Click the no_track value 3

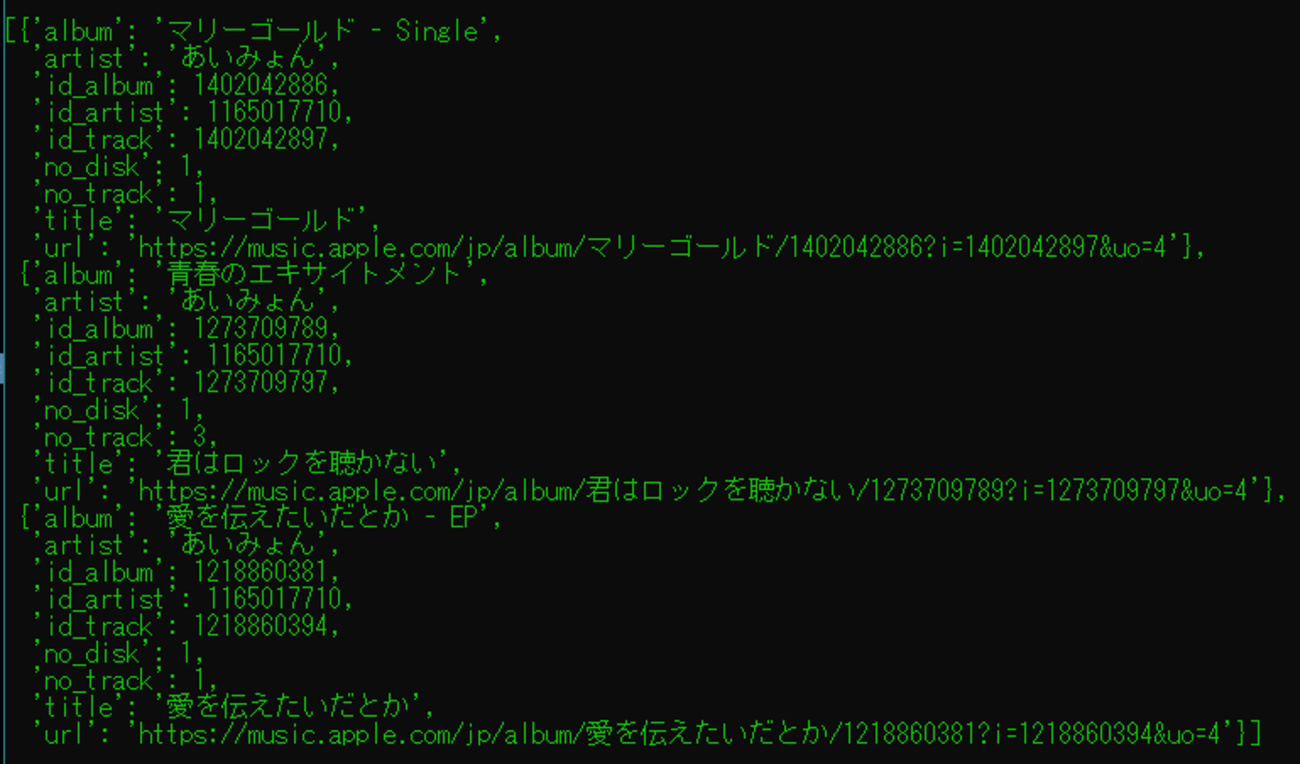pos(199,436)
